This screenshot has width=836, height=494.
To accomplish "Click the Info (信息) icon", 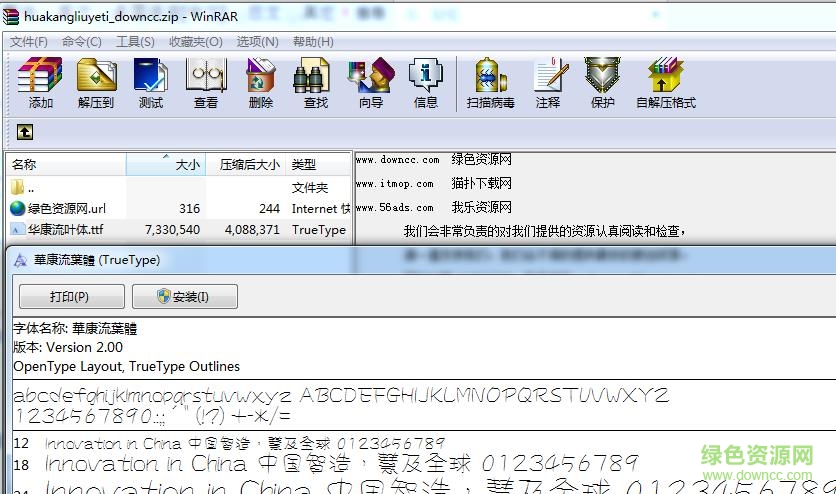I will 425,83.
